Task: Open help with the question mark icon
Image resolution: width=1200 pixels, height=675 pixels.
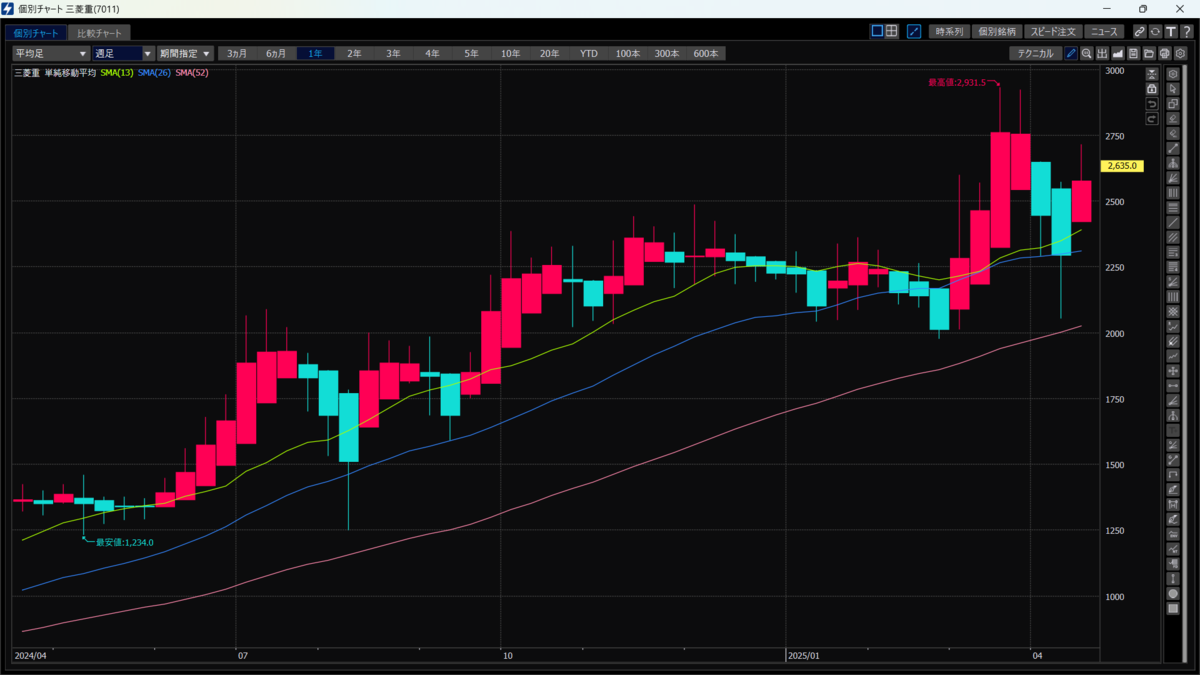Action: pos(1186,31)
